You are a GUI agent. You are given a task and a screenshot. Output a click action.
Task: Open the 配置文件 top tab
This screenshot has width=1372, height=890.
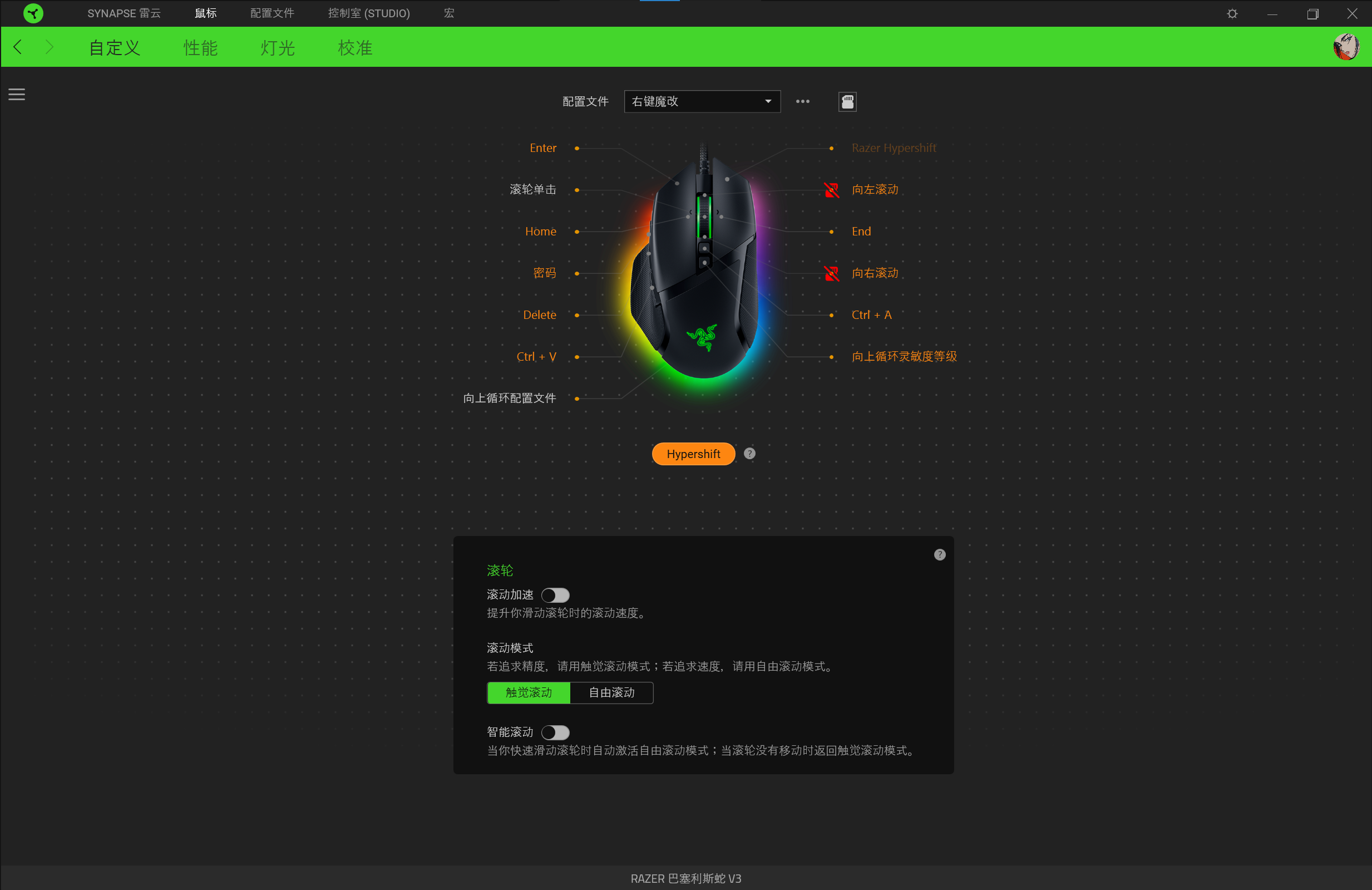click(272, 13)
